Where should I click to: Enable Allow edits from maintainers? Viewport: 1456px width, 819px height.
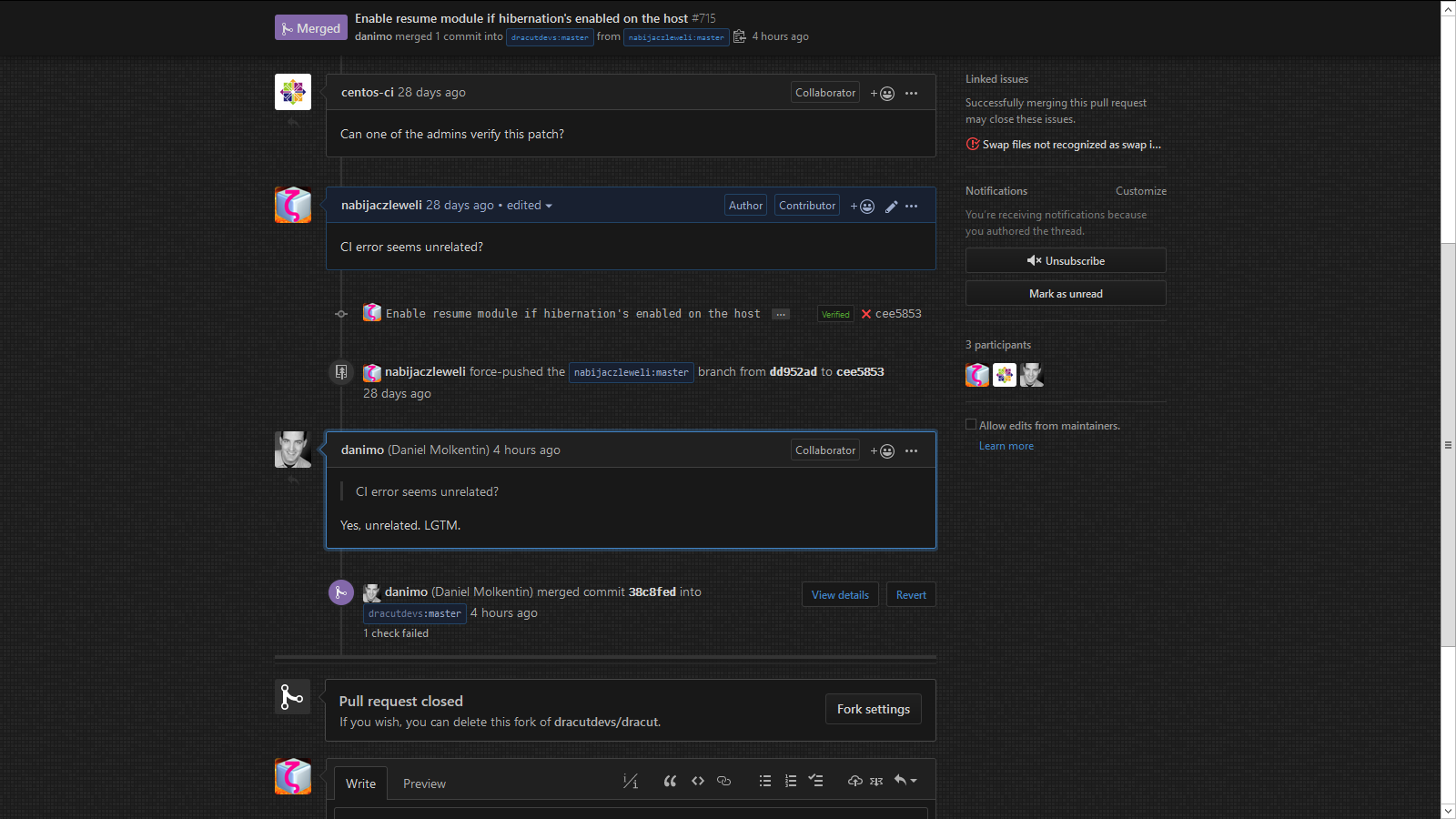coord(971,425)
